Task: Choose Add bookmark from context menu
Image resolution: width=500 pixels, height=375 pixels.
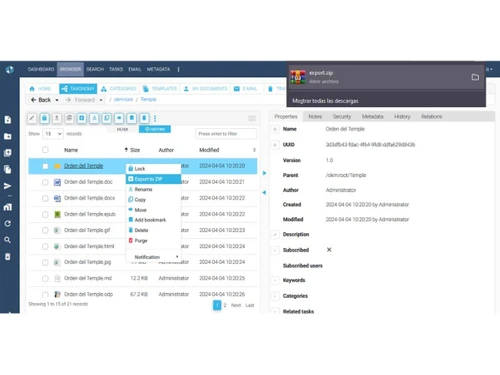Action: (x=153, y=220)
